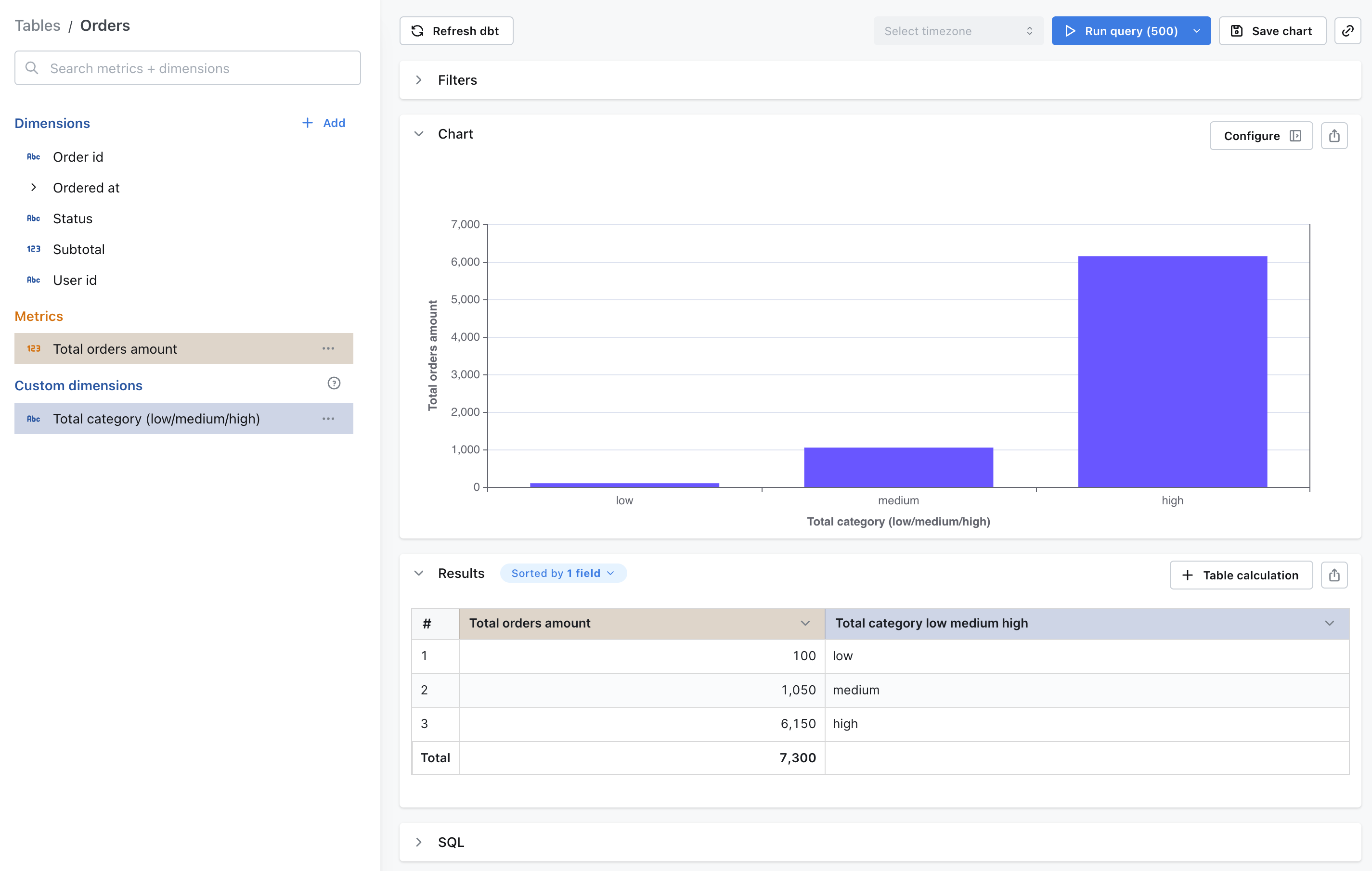Open the Run query limit dropdown arrow

[x=1197, y=31]
